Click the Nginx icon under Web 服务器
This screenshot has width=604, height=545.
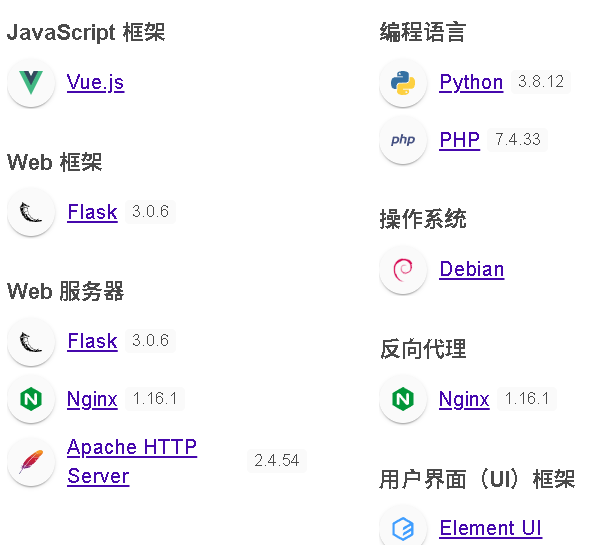tap(31, 399)
